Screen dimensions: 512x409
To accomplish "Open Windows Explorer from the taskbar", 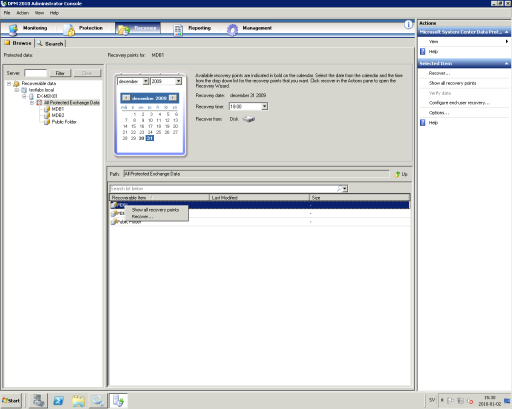I will [x=78, y=401].
